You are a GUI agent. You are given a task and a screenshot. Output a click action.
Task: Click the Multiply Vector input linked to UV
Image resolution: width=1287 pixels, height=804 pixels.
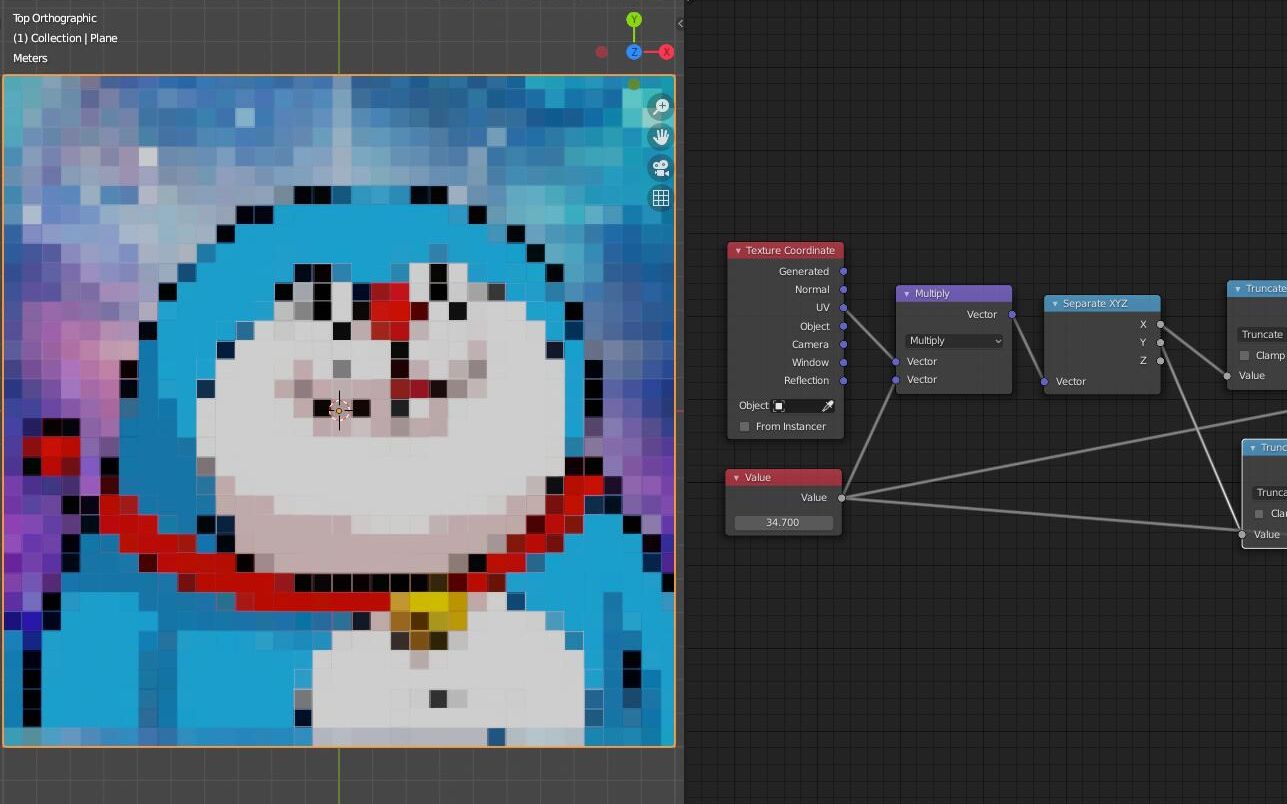tap(896, 361)
